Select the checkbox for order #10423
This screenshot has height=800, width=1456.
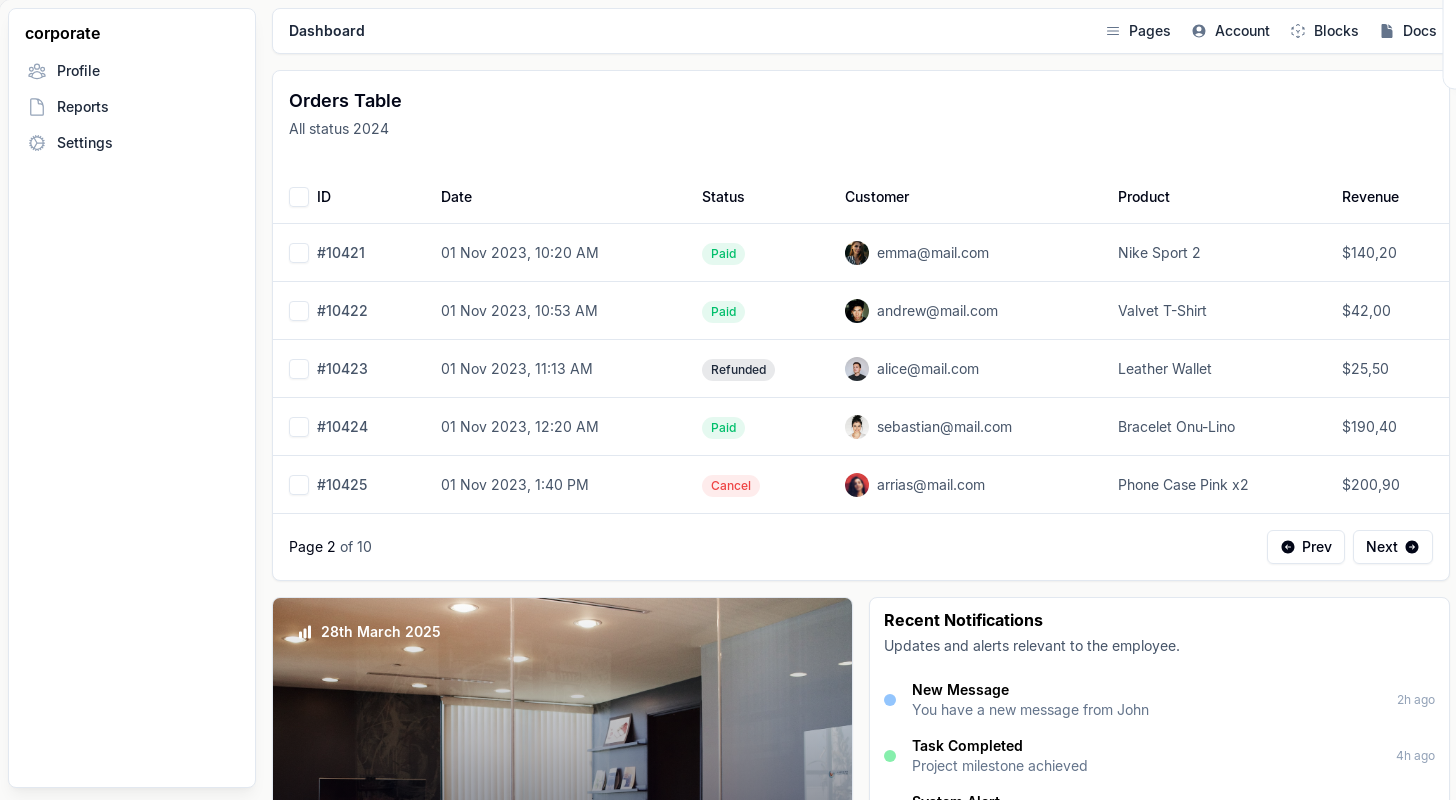(x=299, y=369)
